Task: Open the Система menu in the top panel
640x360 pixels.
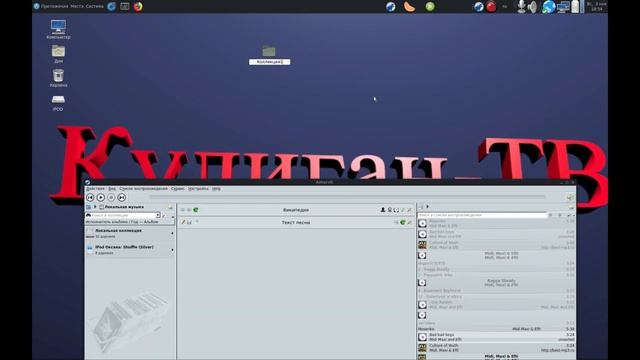Action: coord(95,6)
